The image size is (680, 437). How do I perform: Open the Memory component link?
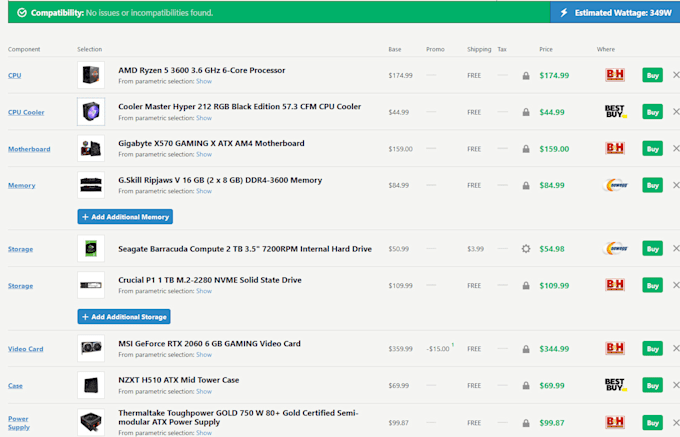coord(22,186)
